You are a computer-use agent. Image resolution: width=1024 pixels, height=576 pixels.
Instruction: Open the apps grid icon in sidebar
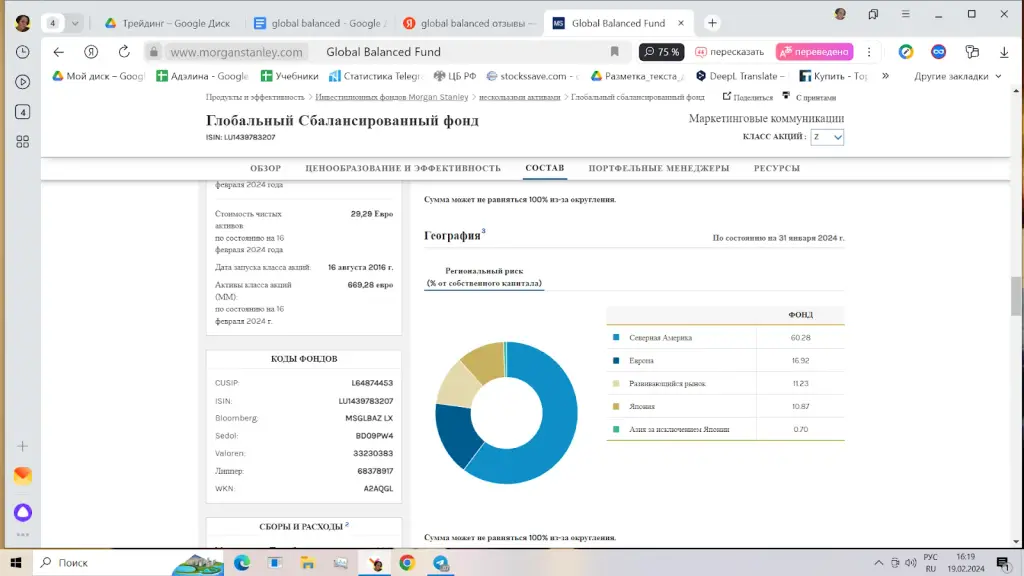[x=22, y=142]
